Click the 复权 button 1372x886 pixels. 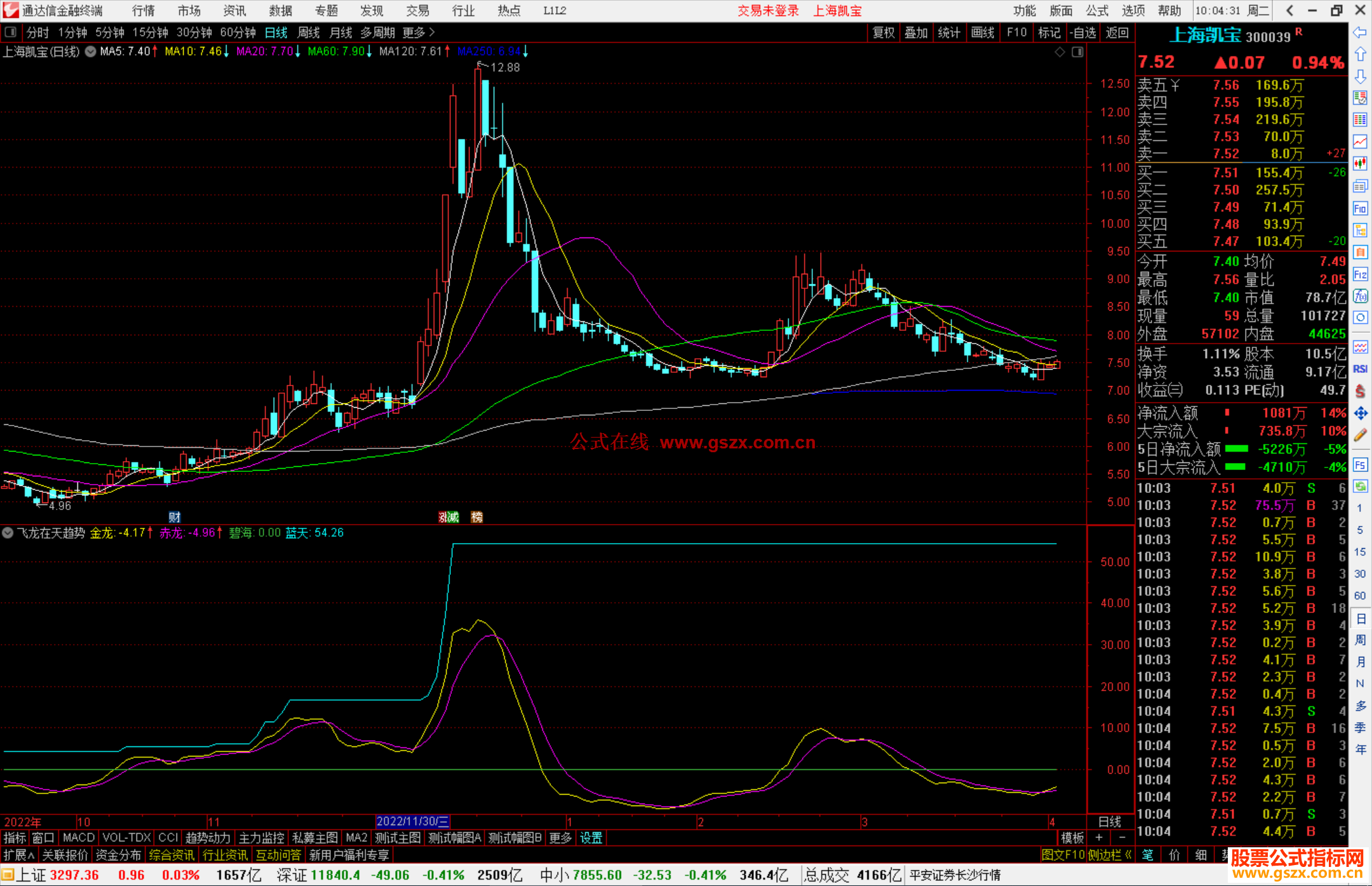[884, 32]
